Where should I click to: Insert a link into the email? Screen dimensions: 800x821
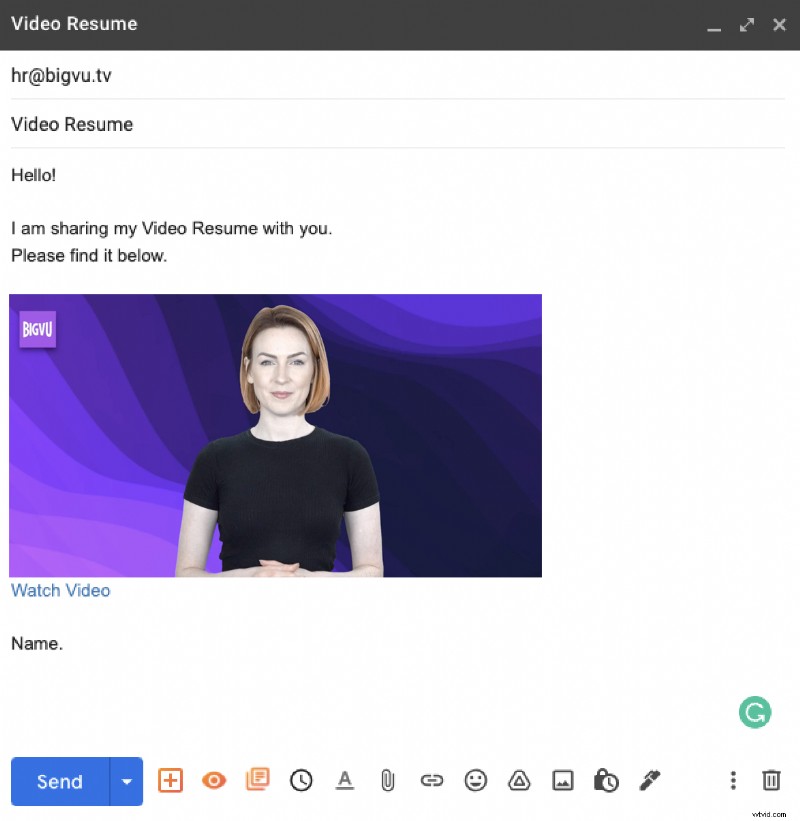tap(431, 781)
